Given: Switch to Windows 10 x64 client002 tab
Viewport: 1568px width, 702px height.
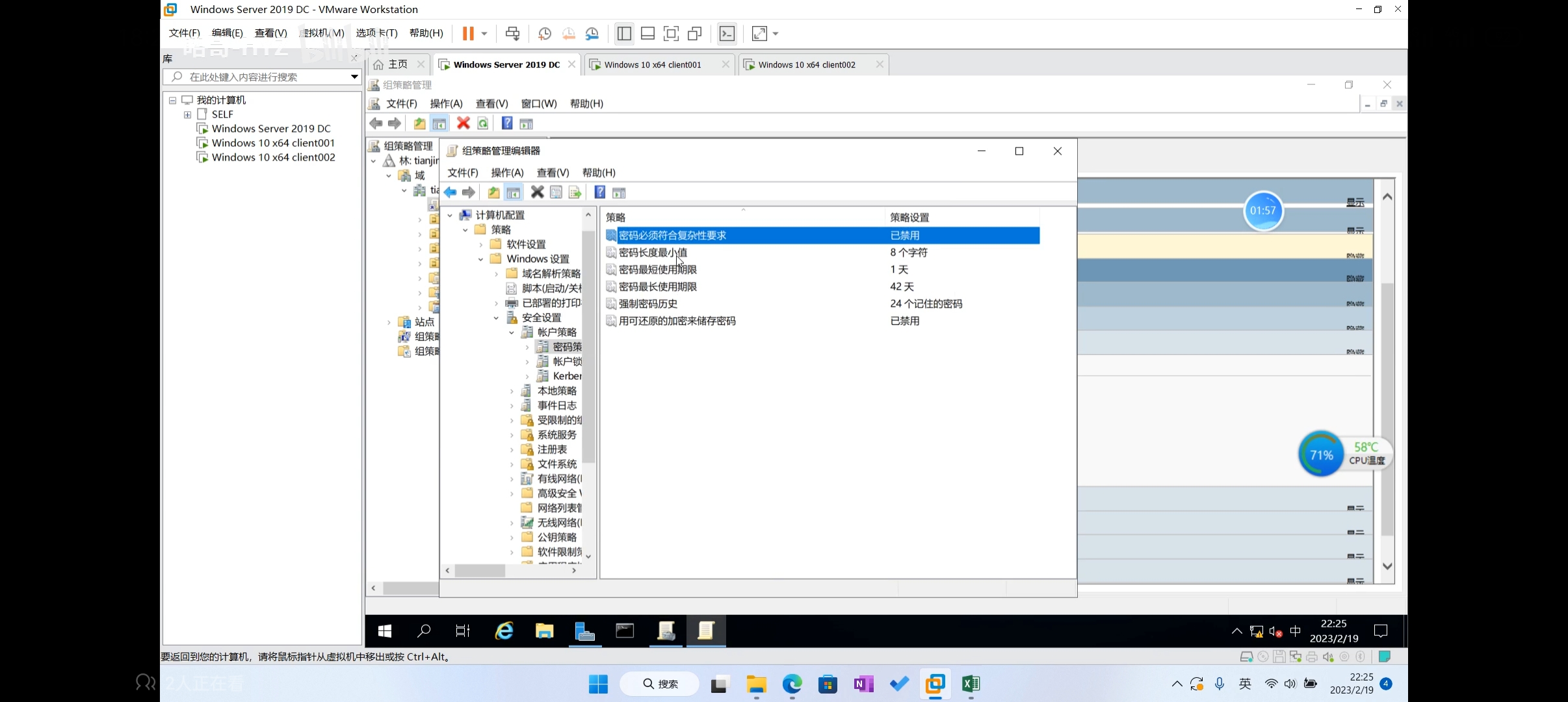Looking at the screenshot, I should (807, 64).
